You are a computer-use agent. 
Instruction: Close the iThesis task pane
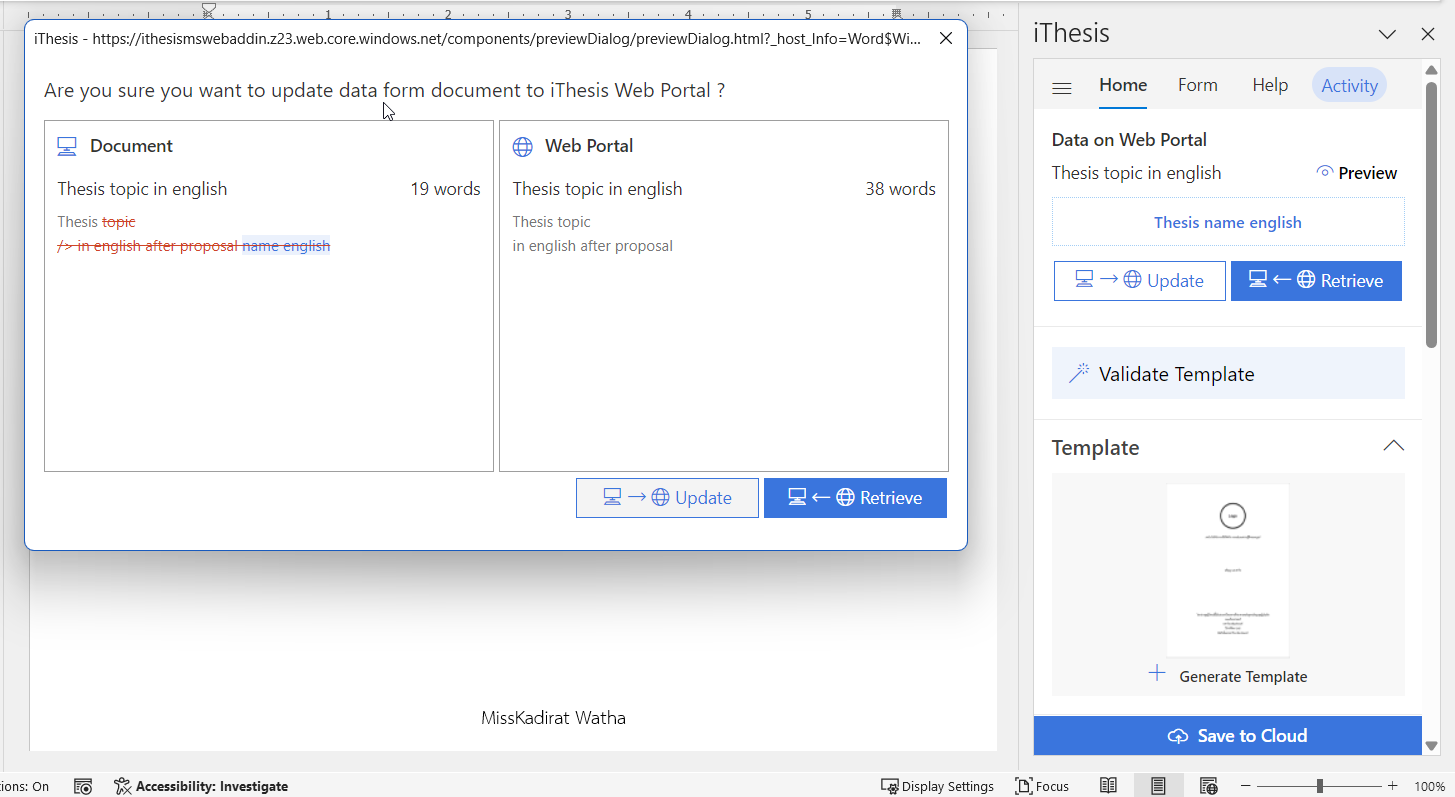pyautogui.click(x=1428, y=34)
